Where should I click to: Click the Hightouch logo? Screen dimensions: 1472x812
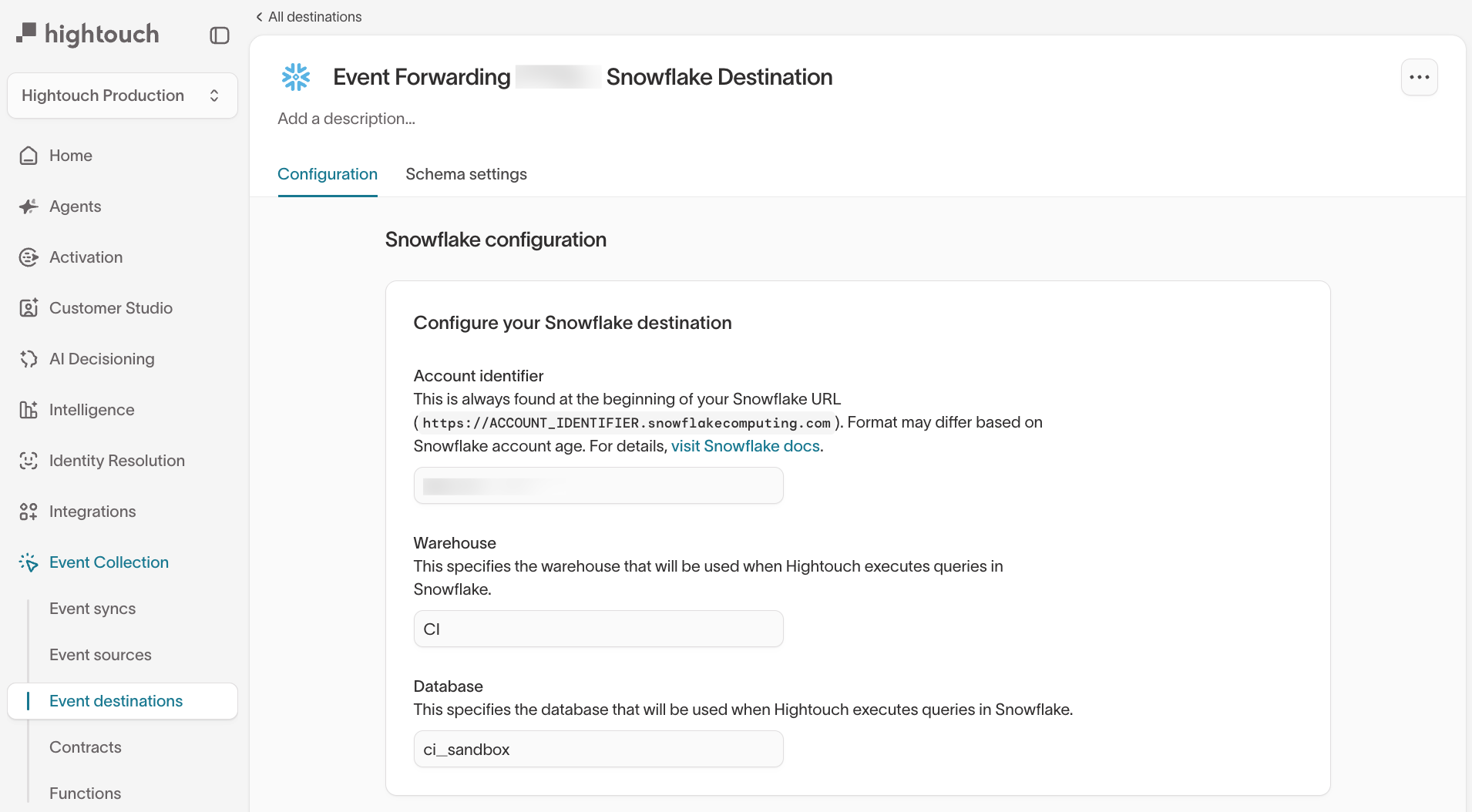[x=89, y=34]
